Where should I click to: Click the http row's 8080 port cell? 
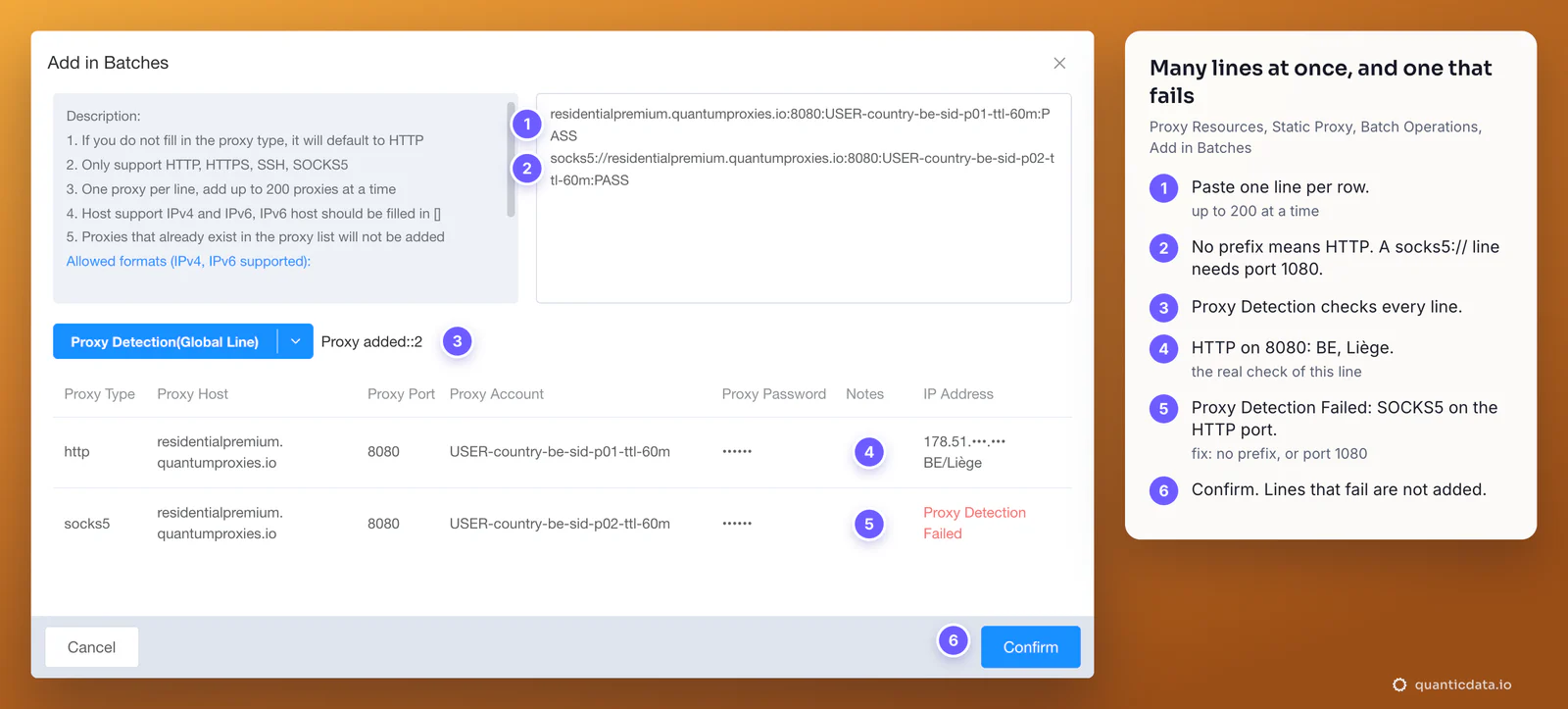tap(383, 452)
